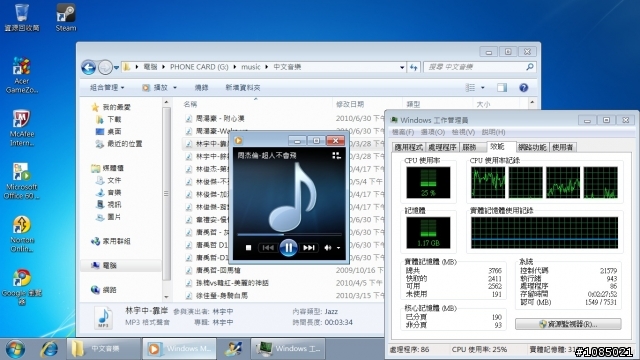This screenshot has width=640, height=360.
Task: Mute the media player volume
Action: 327,248
